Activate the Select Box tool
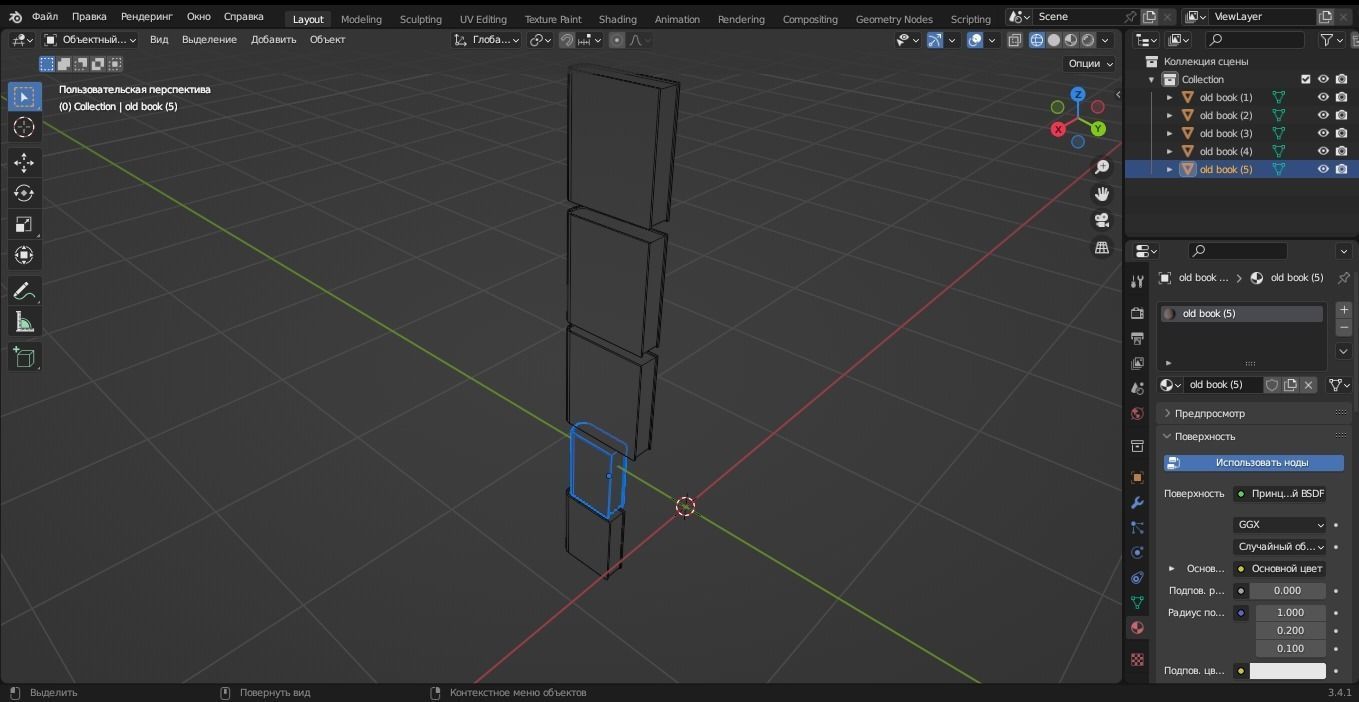Screen dimensions: 1359x702 [x=24, y=96]
